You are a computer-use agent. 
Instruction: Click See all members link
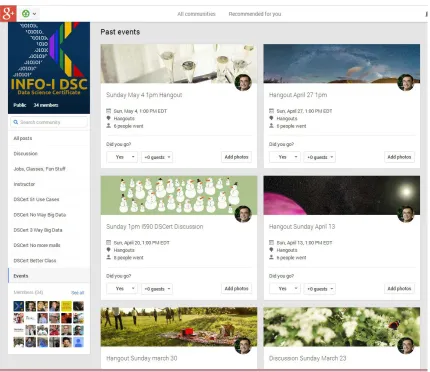tap(77, 293)
